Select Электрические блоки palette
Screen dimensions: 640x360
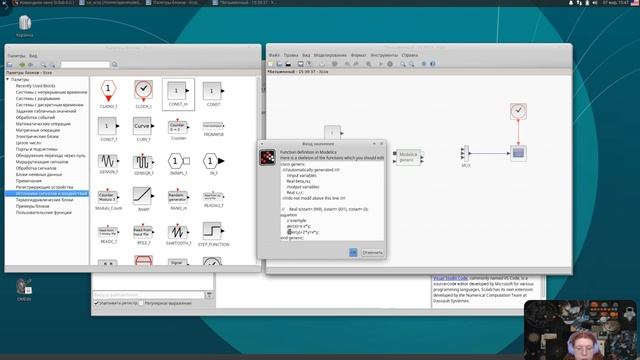(x=37, y=137)
